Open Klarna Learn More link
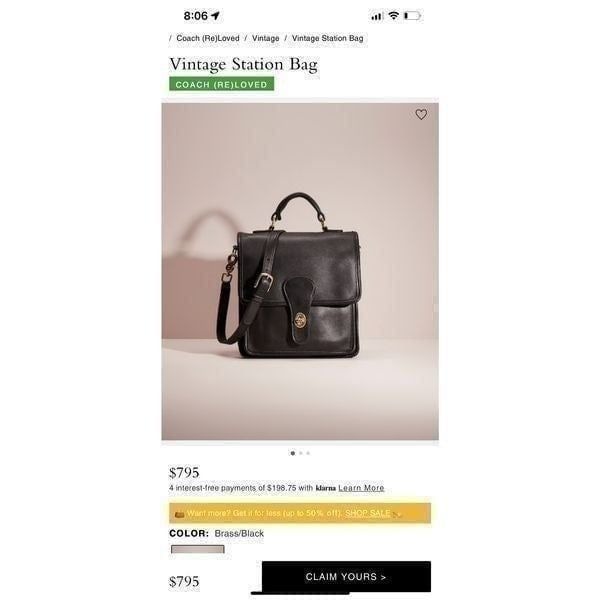600x600 pixels. pos(361,488)
